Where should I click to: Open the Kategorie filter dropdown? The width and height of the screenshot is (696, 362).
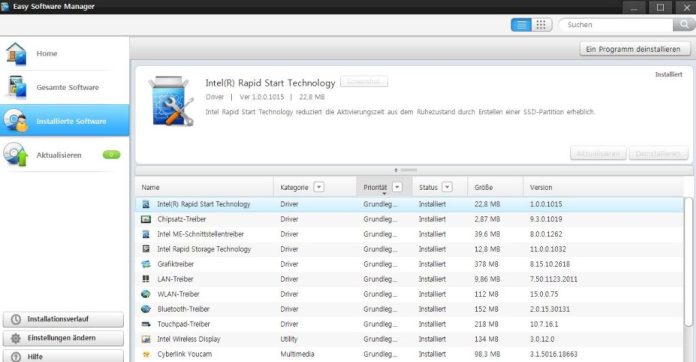point(319,187)
